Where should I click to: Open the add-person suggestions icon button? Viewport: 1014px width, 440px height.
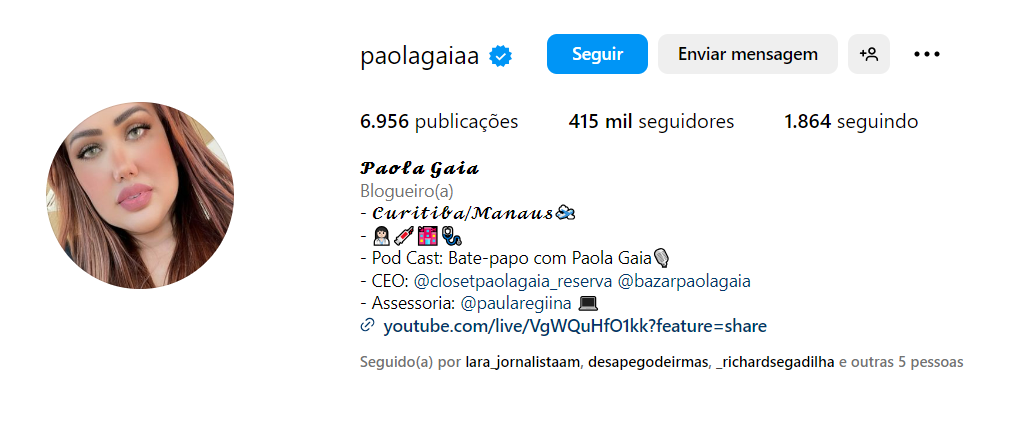[x=868, y=54]
